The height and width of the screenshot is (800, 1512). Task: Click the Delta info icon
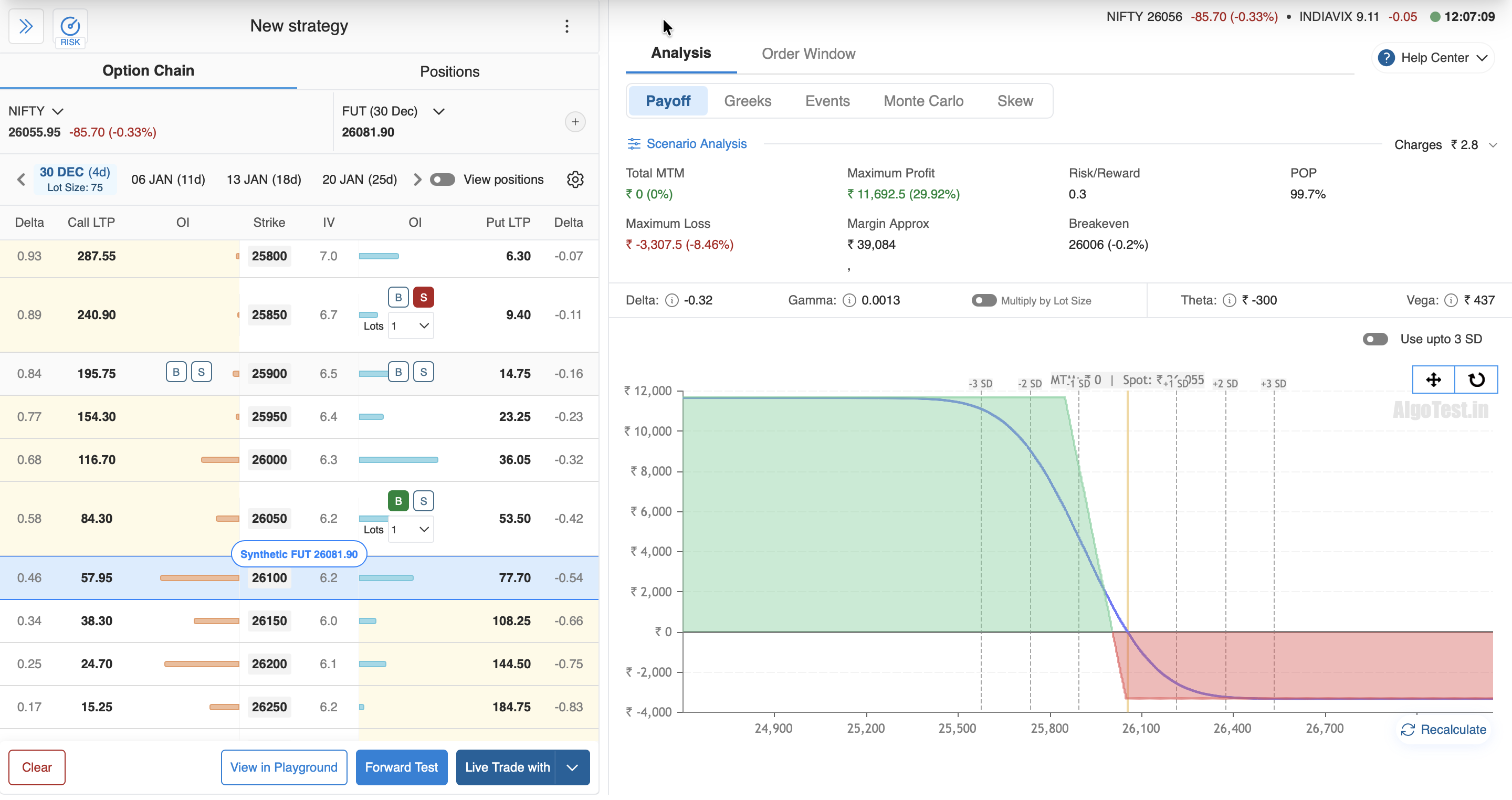671,300
